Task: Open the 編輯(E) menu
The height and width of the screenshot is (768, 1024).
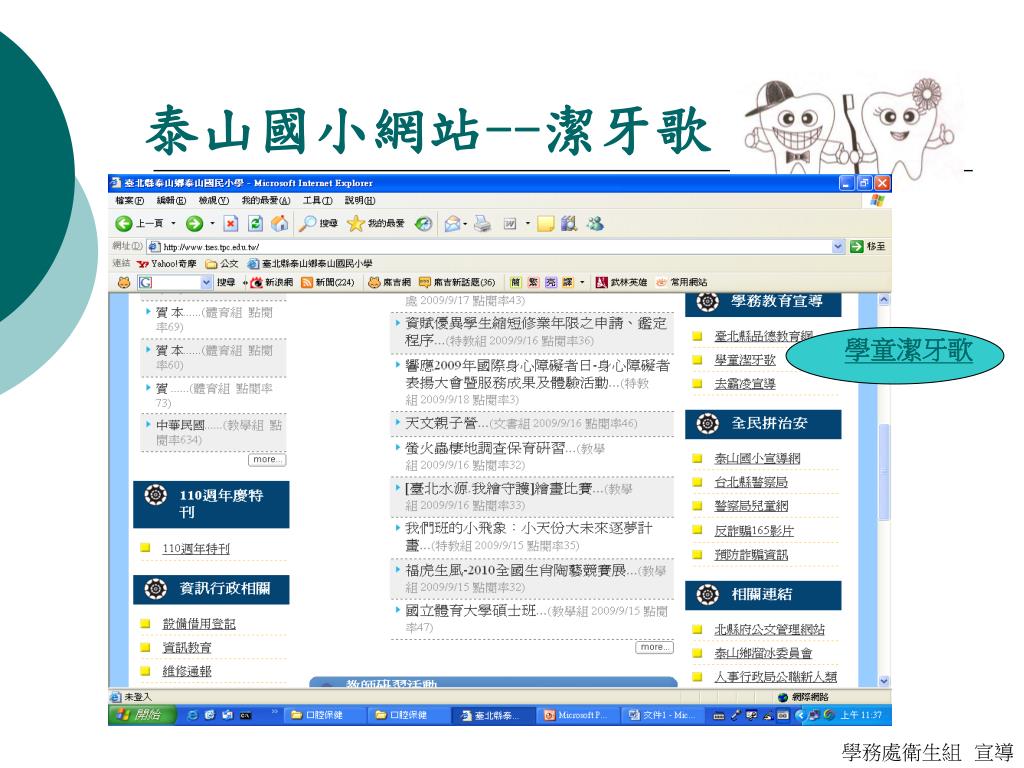Action: 171,200
